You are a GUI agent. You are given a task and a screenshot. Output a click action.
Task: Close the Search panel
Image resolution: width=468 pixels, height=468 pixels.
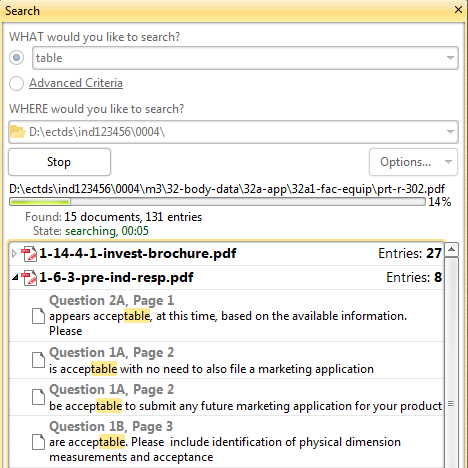(x=458, y=10)
